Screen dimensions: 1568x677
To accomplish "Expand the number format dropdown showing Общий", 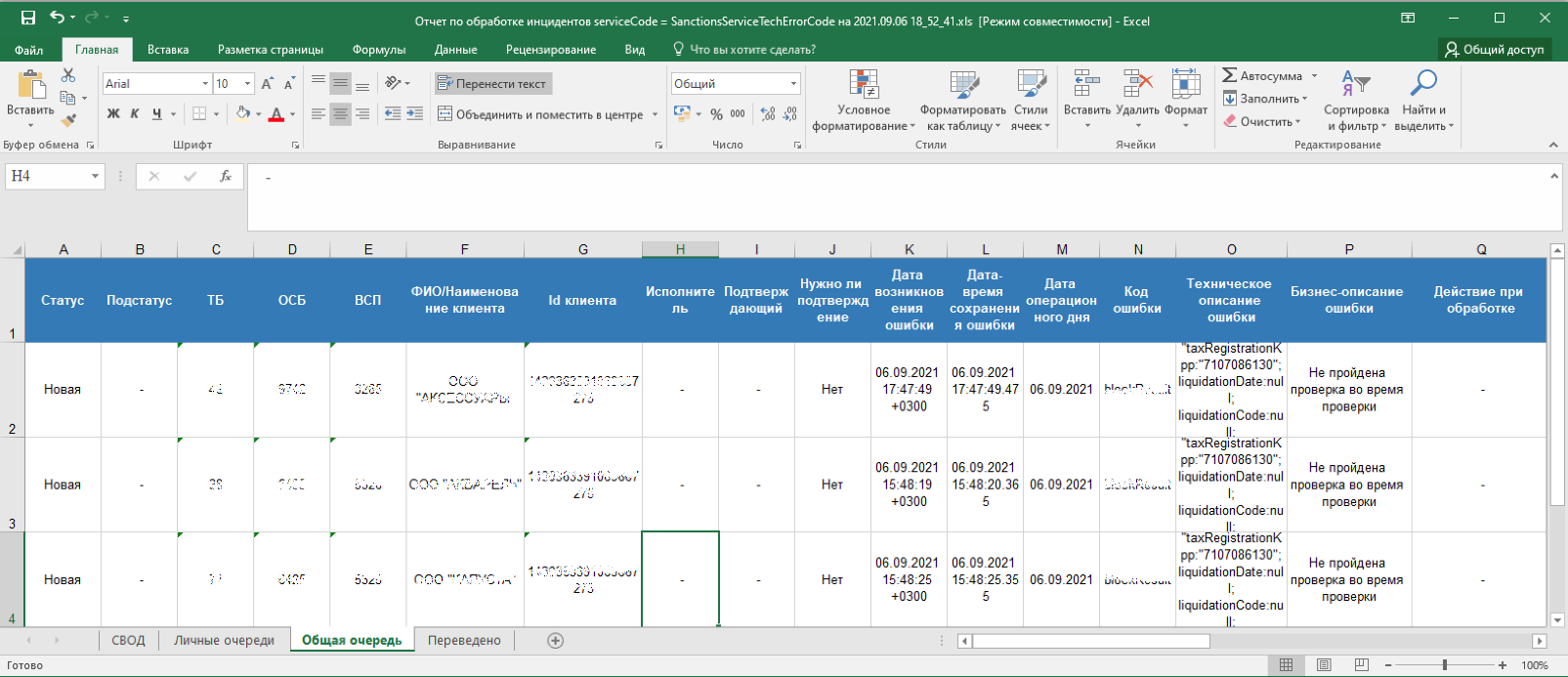I will (x=793, y=84).
